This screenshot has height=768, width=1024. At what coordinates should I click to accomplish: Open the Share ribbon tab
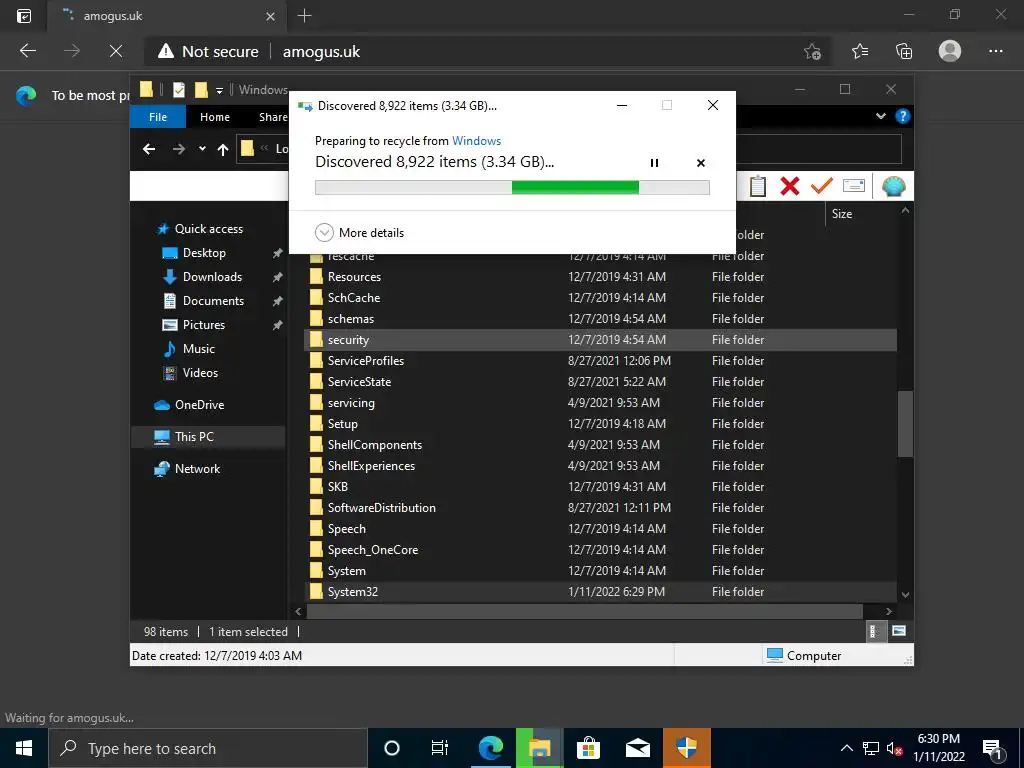point(272,117)
